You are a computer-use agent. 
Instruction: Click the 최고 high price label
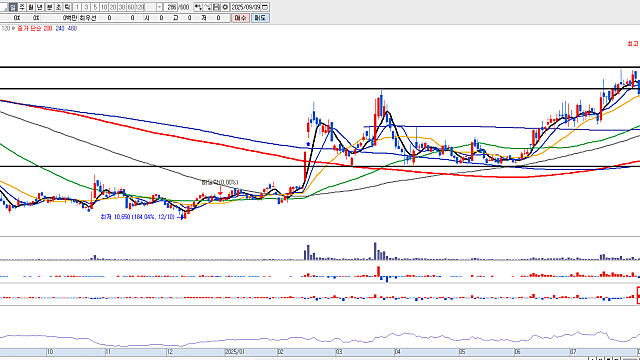(x=633, y=43)
